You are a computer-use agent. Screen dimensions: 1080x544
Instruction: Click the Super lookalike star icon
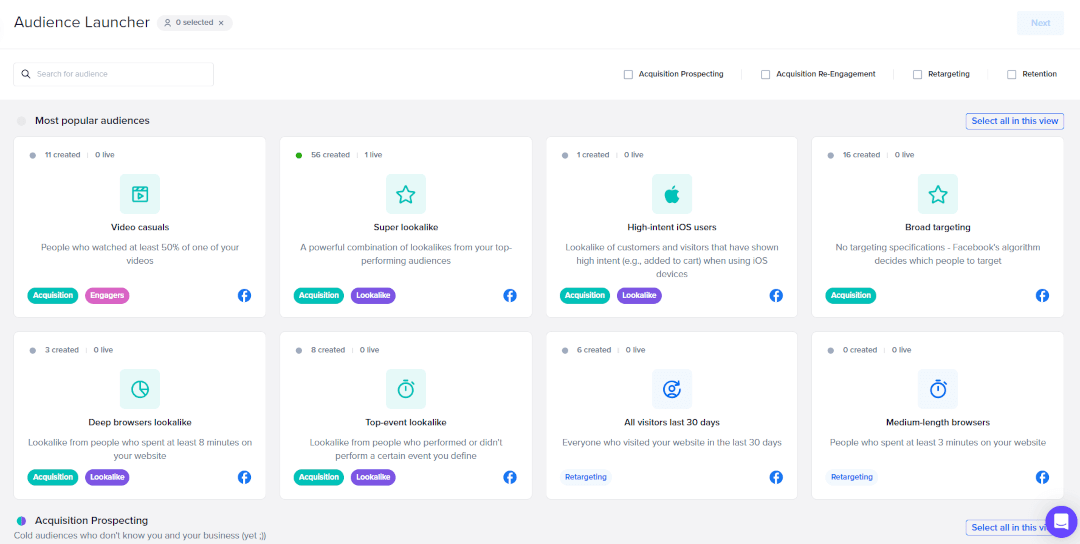406,194
